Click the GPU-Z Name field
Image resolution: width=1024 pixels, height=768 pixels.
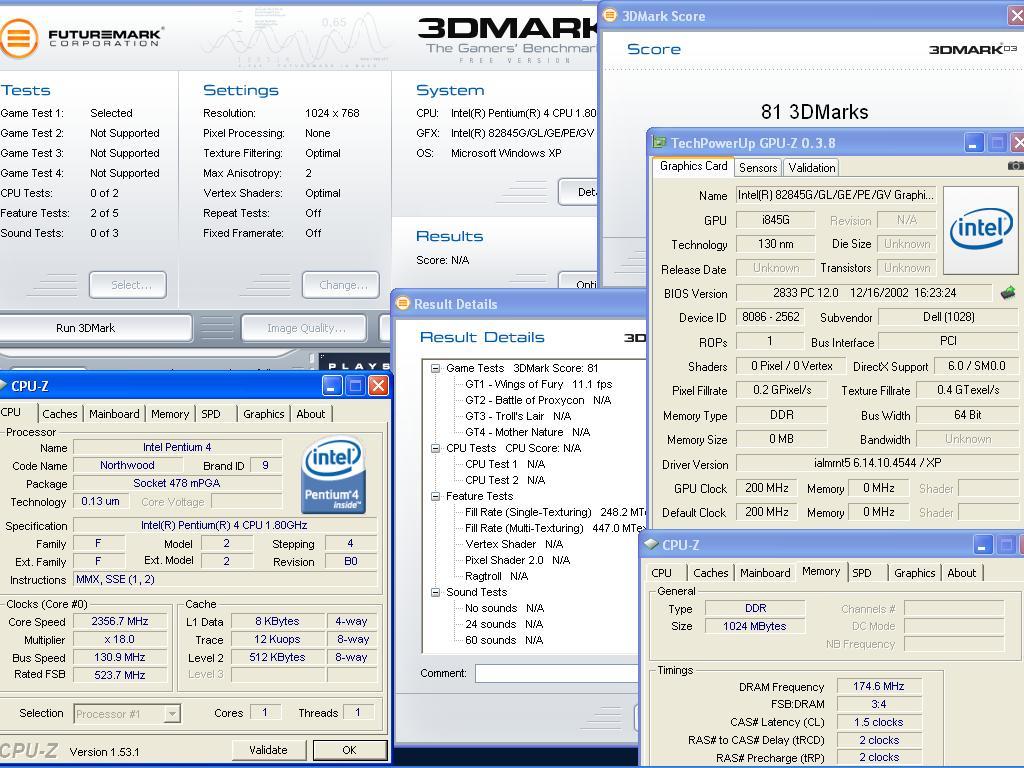click(x=836, y=195)
